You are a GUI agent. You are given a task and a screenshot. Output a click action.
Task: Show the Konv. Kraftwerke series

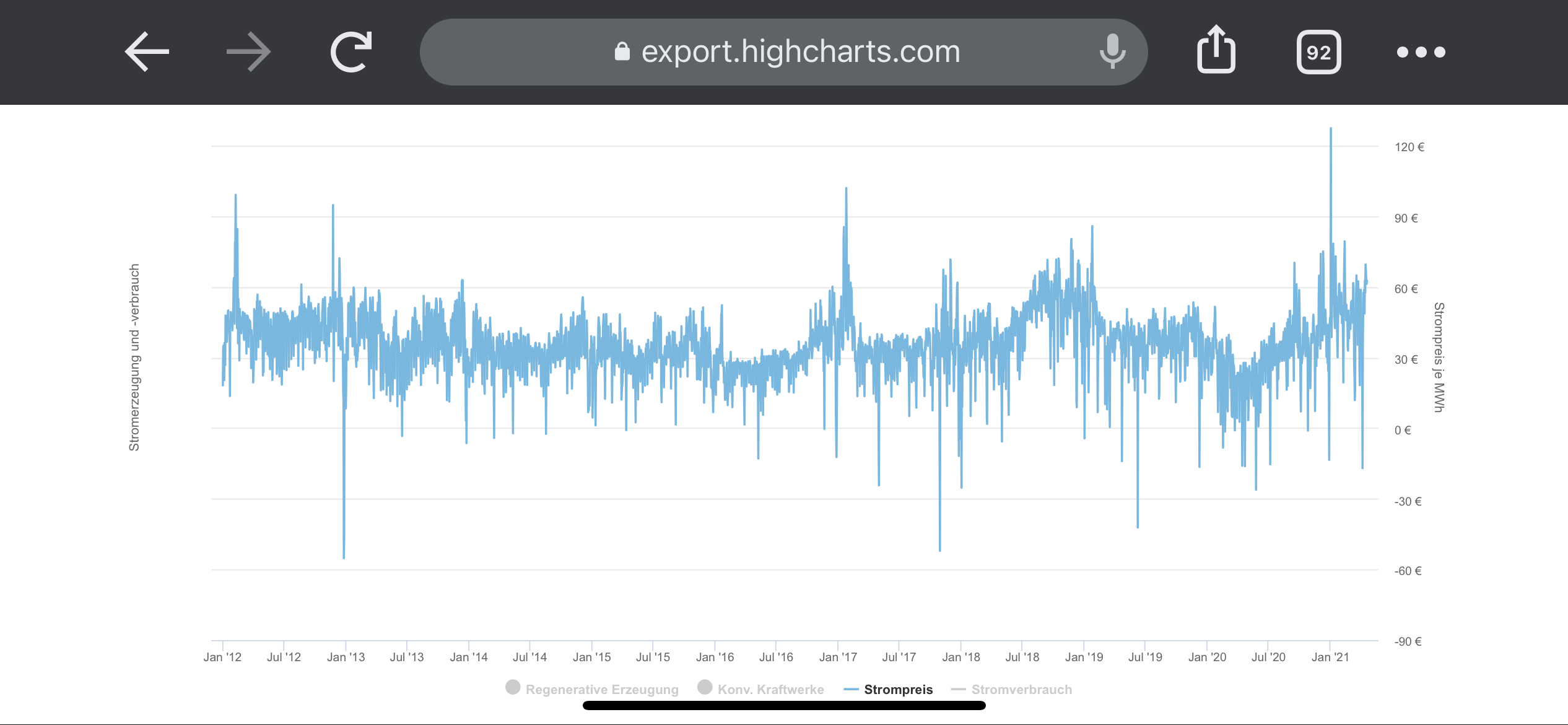770,690
